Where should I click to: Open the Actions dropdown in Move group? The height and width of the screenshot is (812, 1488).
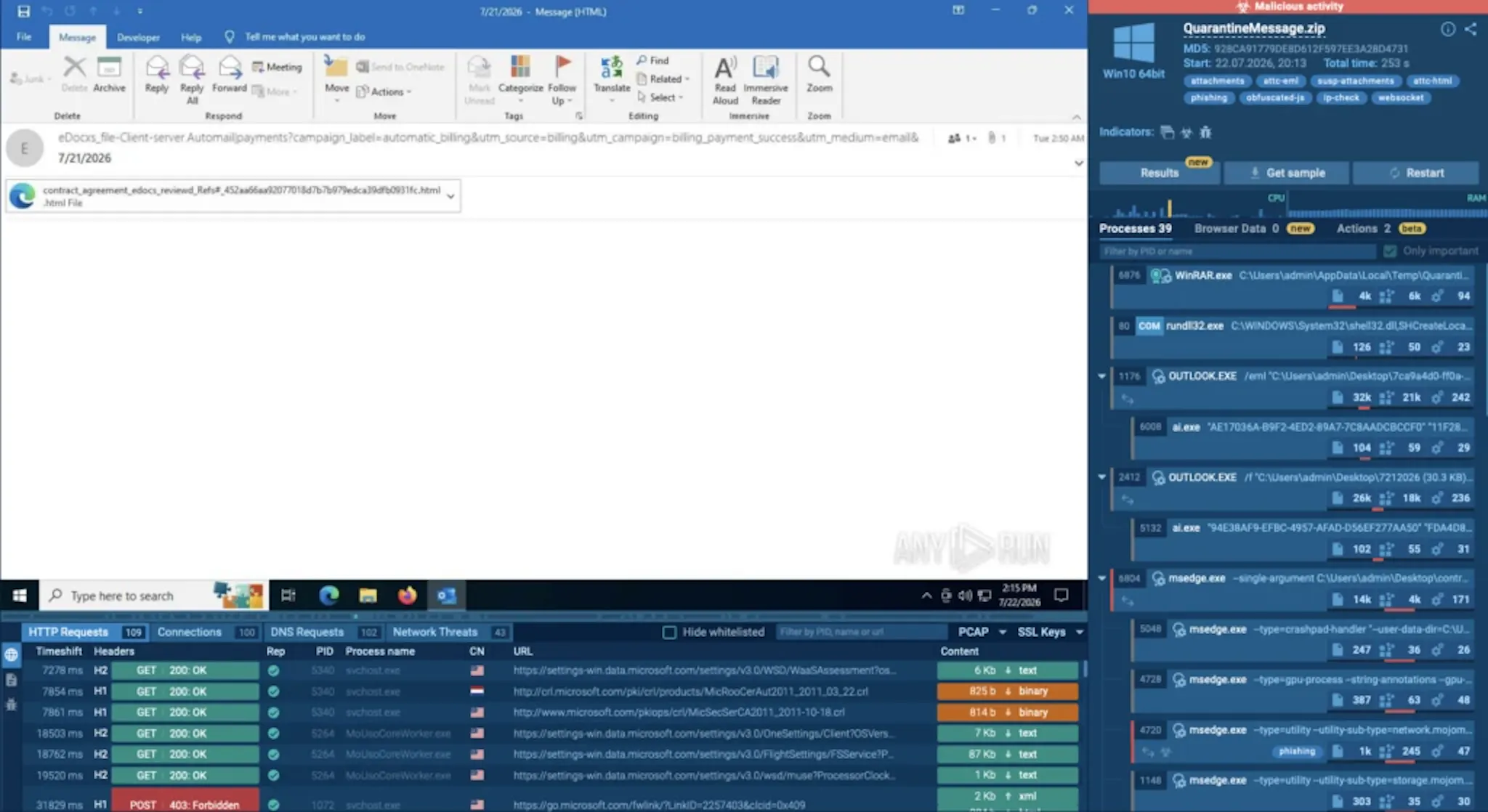384,92
